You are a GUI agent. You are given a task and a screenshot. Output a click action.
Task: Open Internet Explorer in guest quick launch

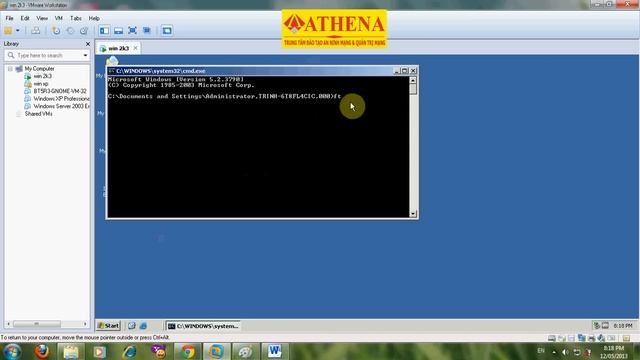pos(143,326)
